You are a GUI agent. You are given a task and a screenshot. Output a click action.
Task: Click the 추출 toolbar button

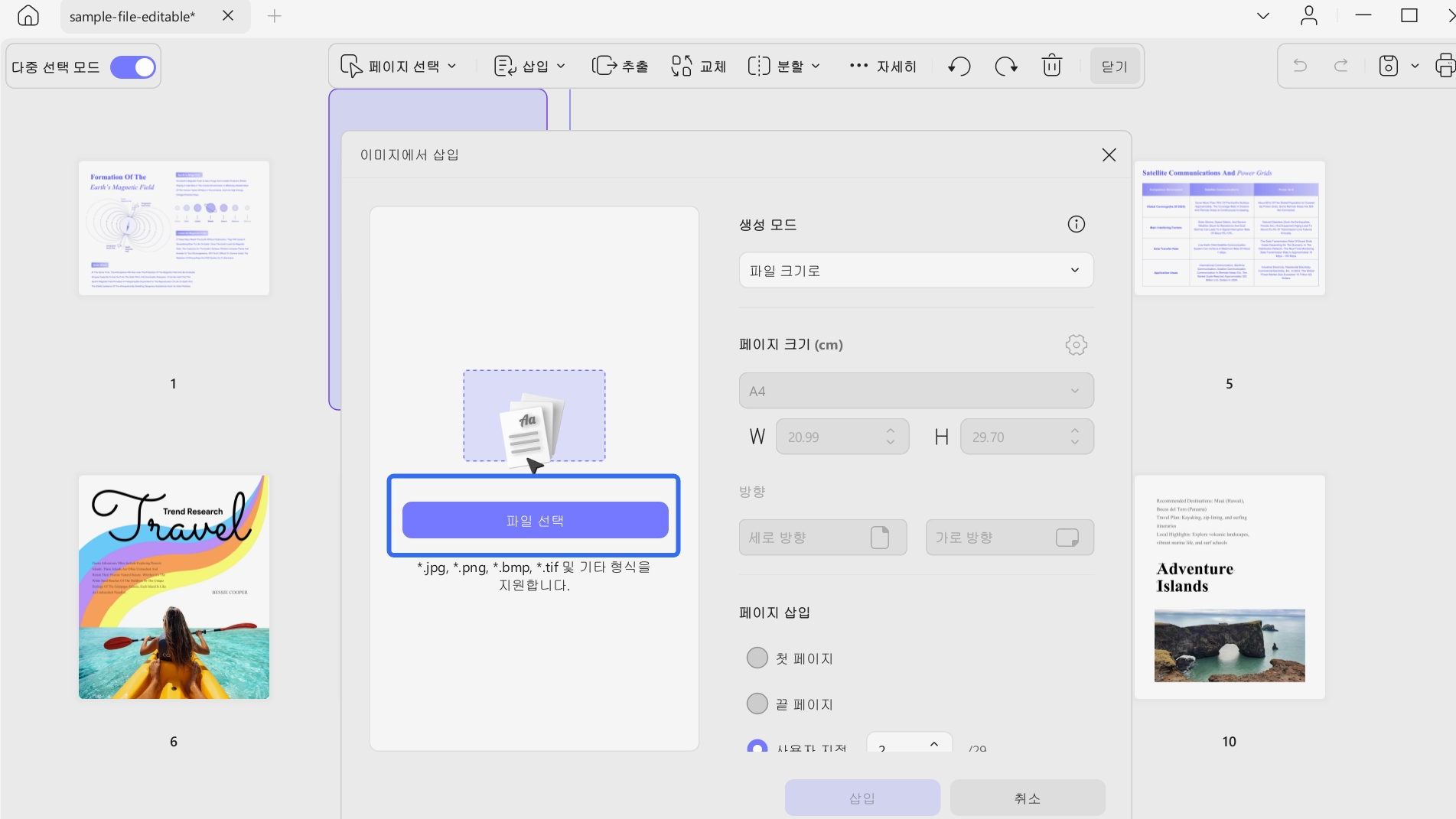click(620, 67)
